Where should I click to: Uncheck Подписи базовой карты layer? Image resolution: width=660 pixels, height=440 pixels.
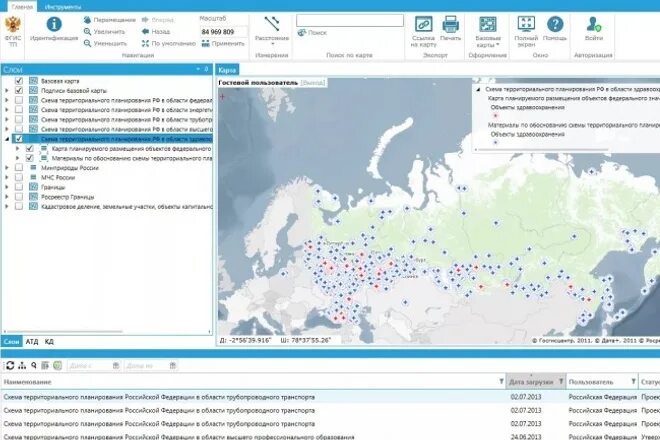click(x=19, y=91)
